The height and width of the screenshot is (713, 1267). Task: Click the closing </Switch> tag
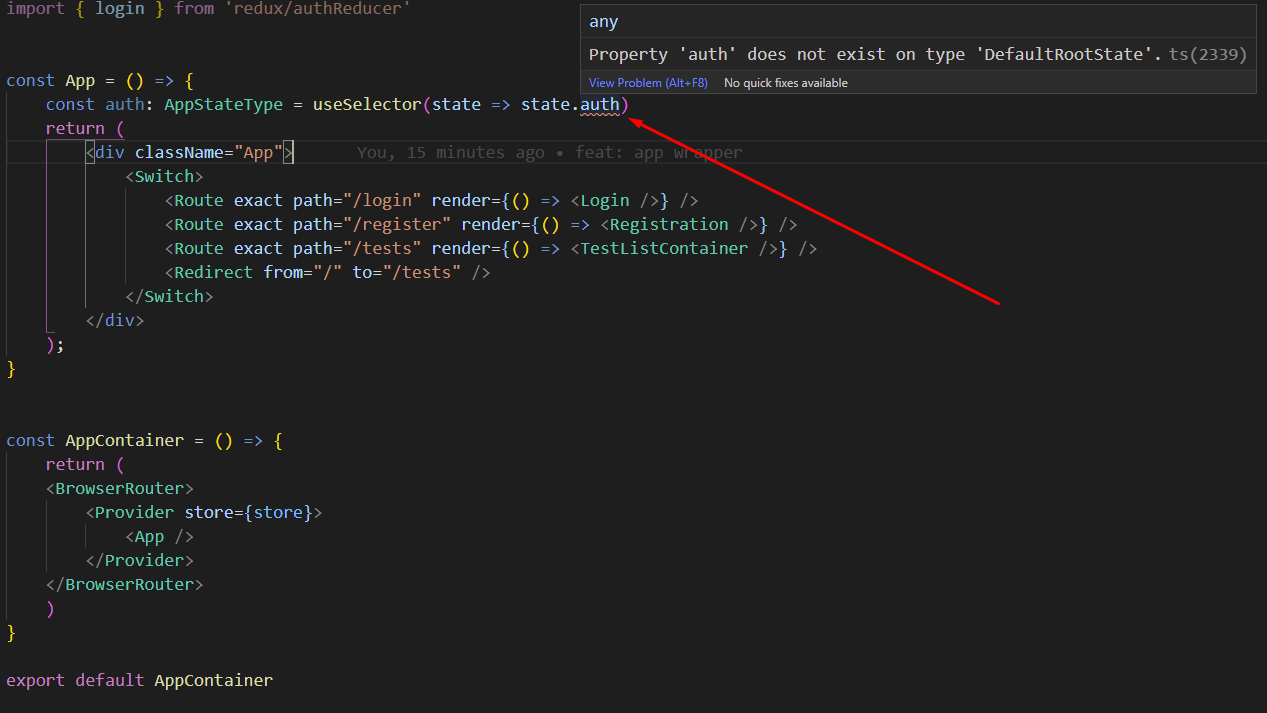[x=169, y=297]
